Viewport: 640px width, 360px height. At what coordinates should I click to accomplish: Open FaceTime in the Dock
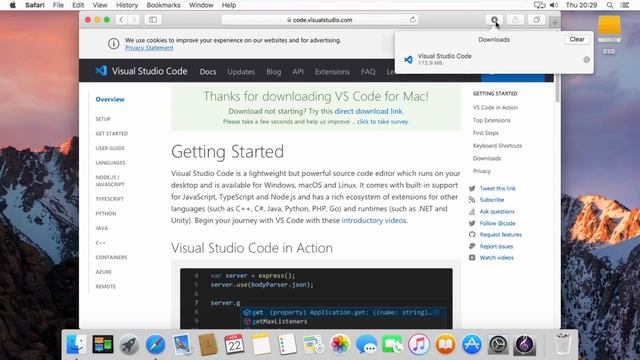coord(392,344)
